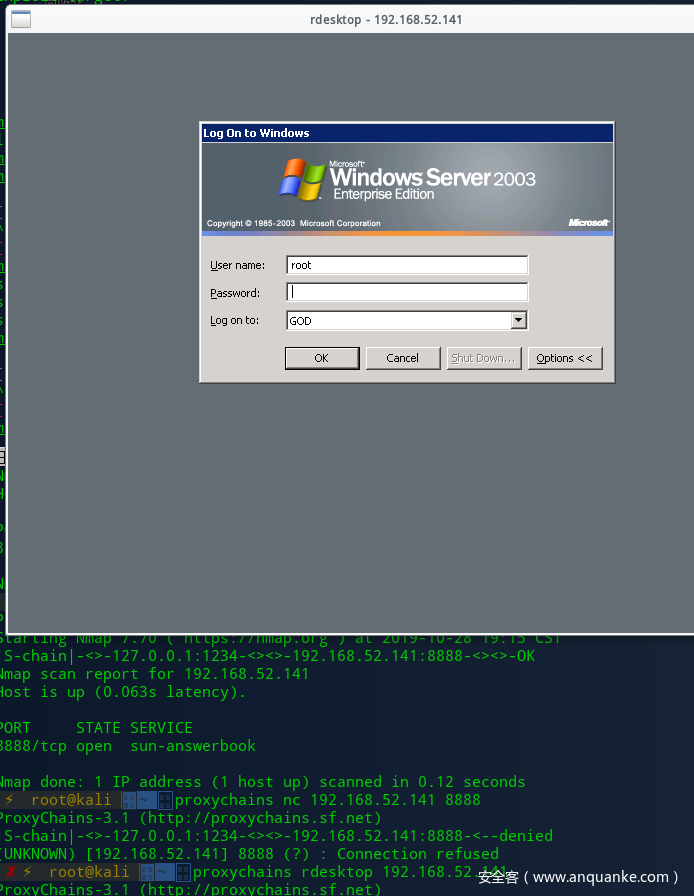Collapse the dialog with Options << button
This screenshot has width=694, height=896.
[x=565, y=358]
